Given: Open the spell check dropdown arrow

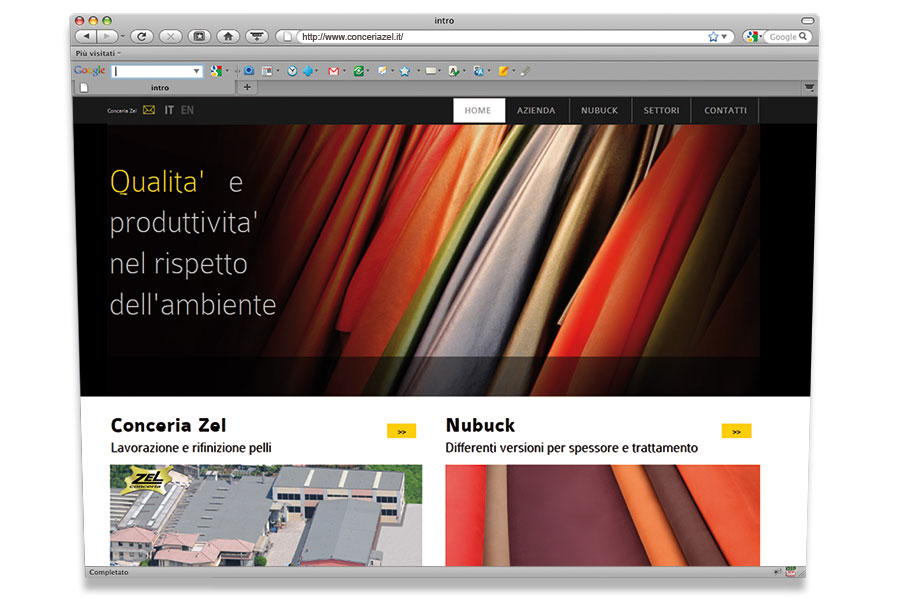Looking at the screenshot, I should pyautogui.click(x=464, y=71).
